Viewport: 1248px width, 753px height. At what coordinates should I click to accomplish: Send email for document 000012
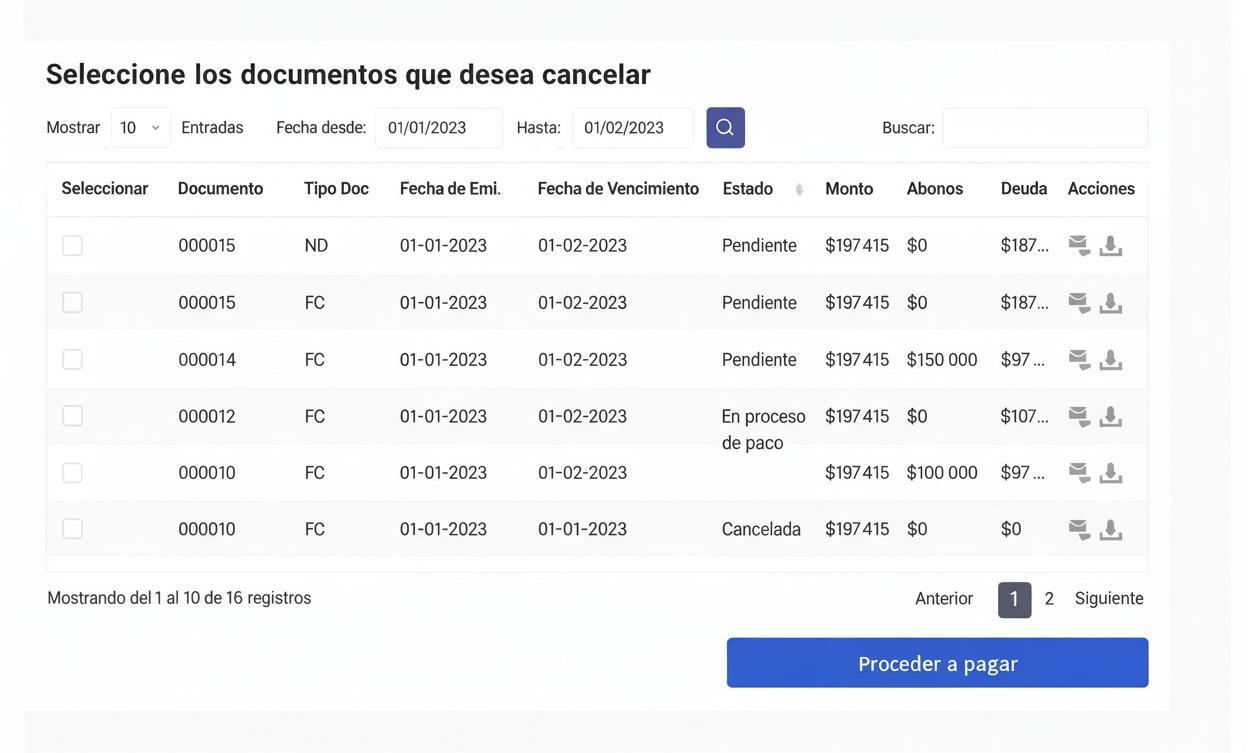(x=1079, y=417)
